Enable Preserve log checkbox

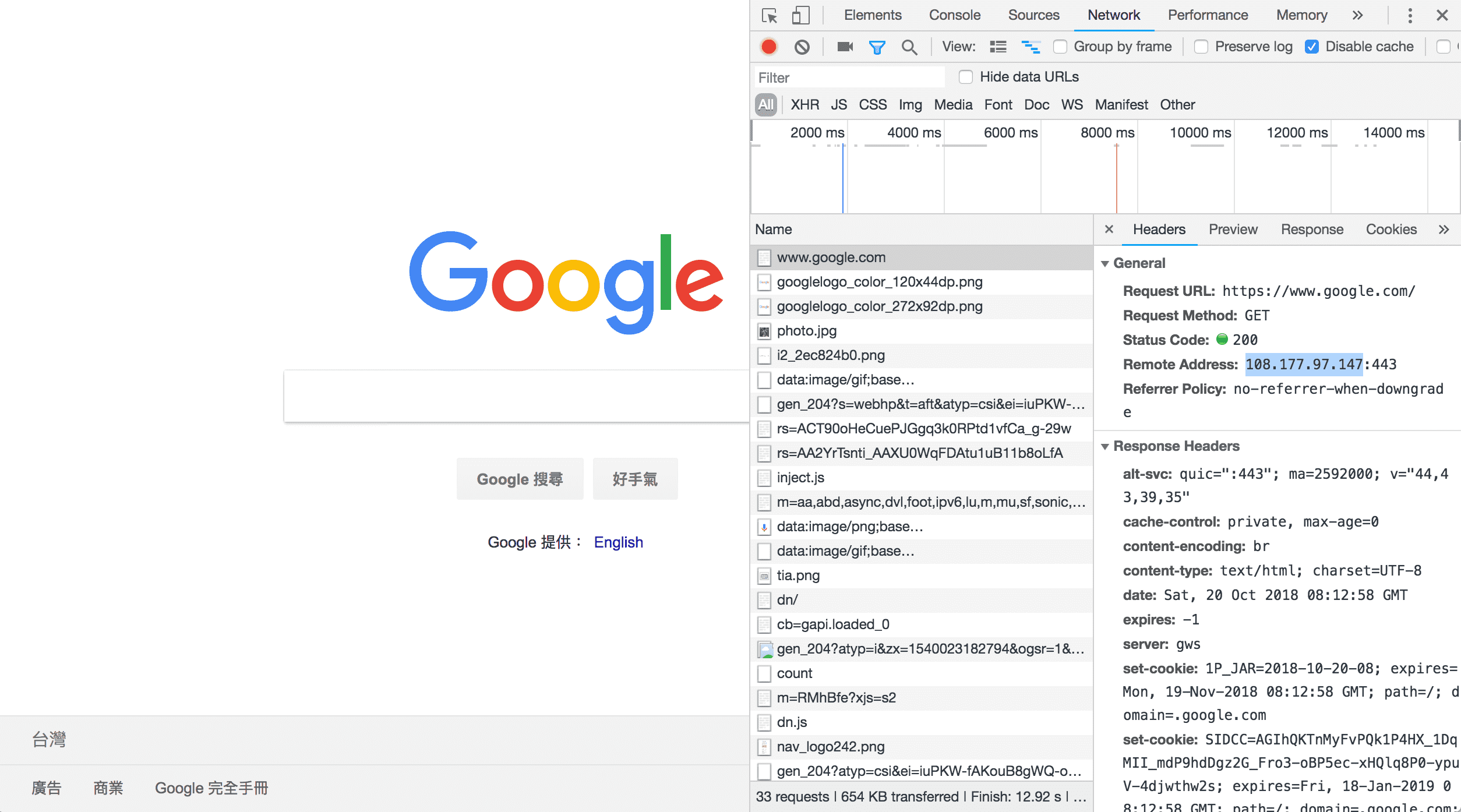point(1201,47)
